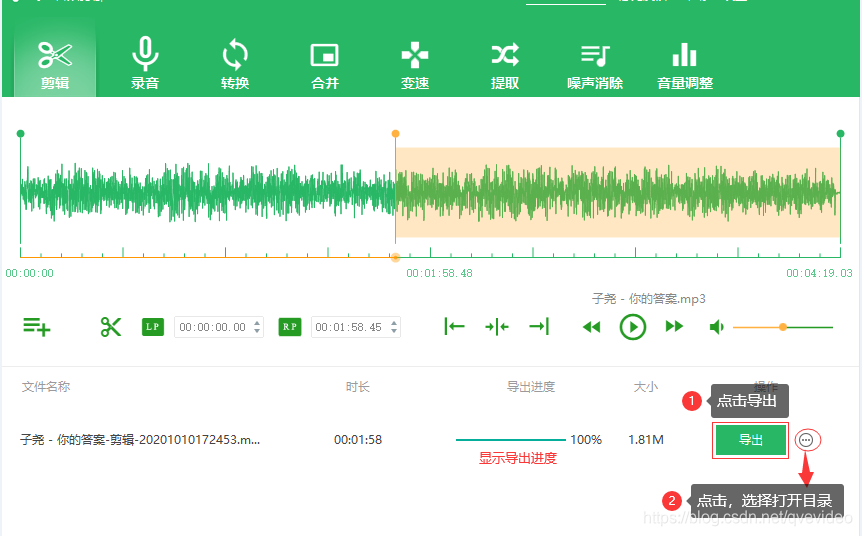This screenshot has width=862, height=536.
Task: Mute audio via the speaker icon
Action: tap(716, 327)
